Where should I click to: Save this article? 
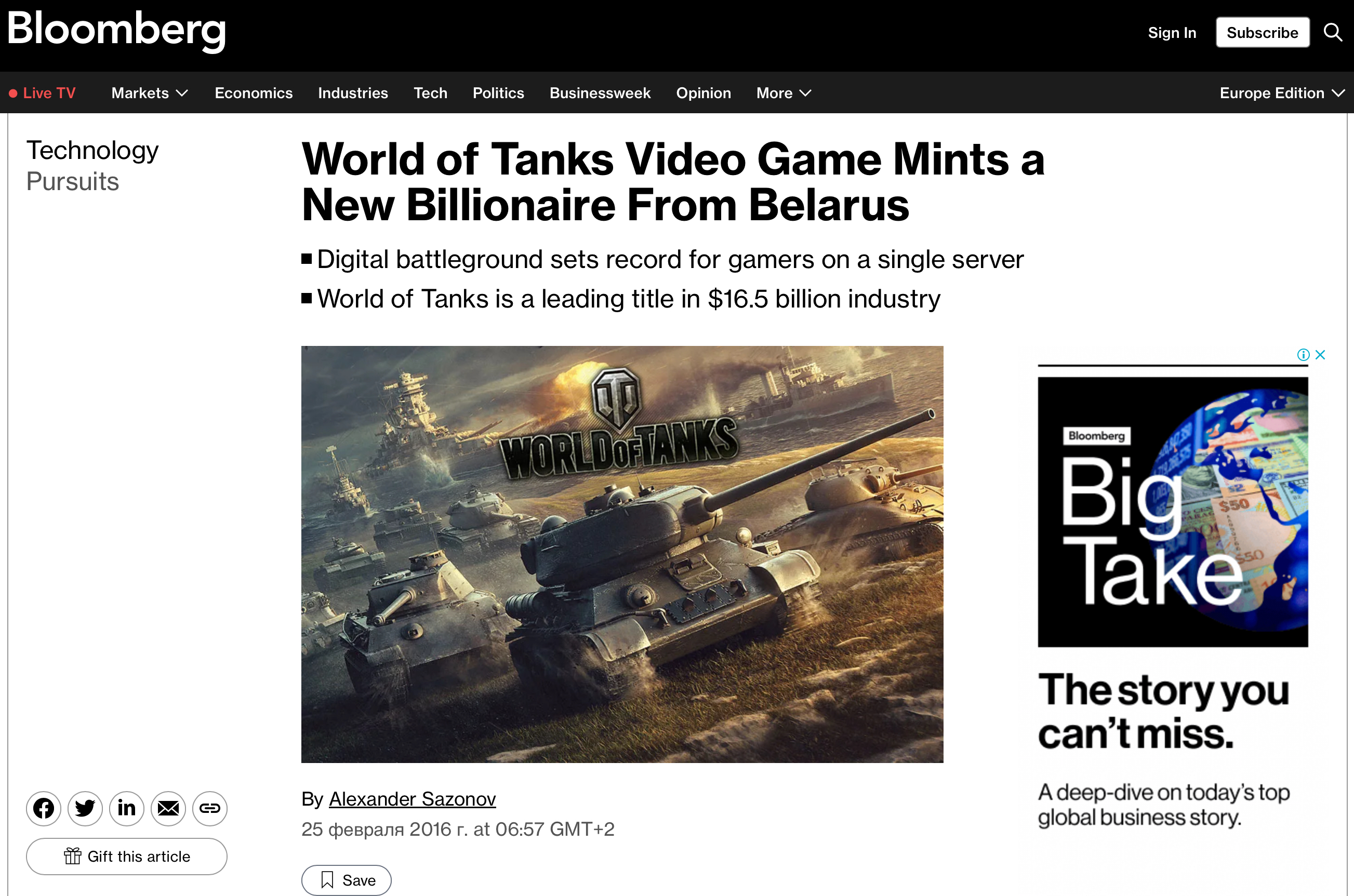pyautogui.click(x=347, y=880)
